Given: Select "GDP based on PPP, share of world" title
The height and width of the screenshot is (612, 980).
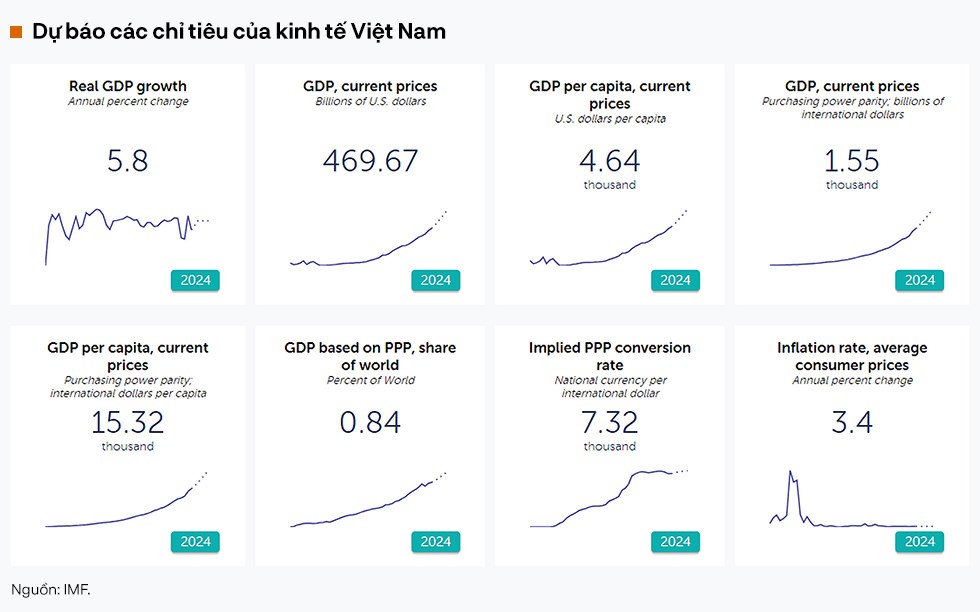Looking at the screenshot, I should click(x=370, y=356).
